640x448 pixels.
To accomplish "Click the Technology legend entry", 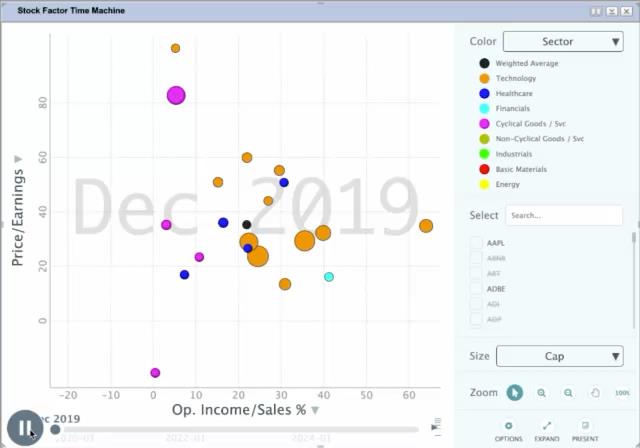I will 515,78.
